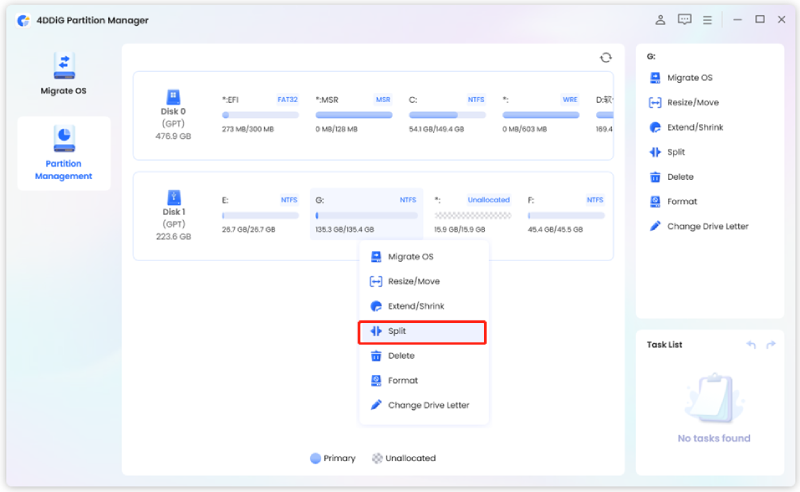This screenshot has width=800, height=492.
Task: Click the '476.9 GB' Disk 0 size text
Action: coord(173,136)
